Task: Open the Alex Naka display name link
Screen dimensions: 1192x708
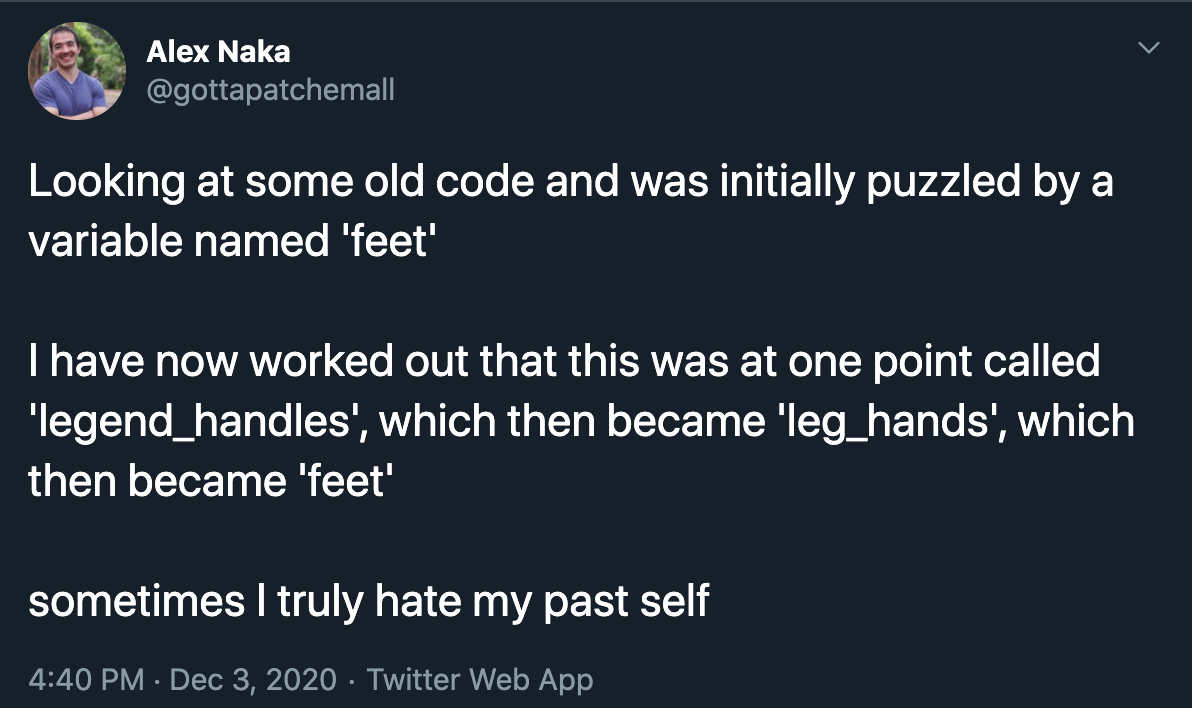Action: [x=218, y=52]
